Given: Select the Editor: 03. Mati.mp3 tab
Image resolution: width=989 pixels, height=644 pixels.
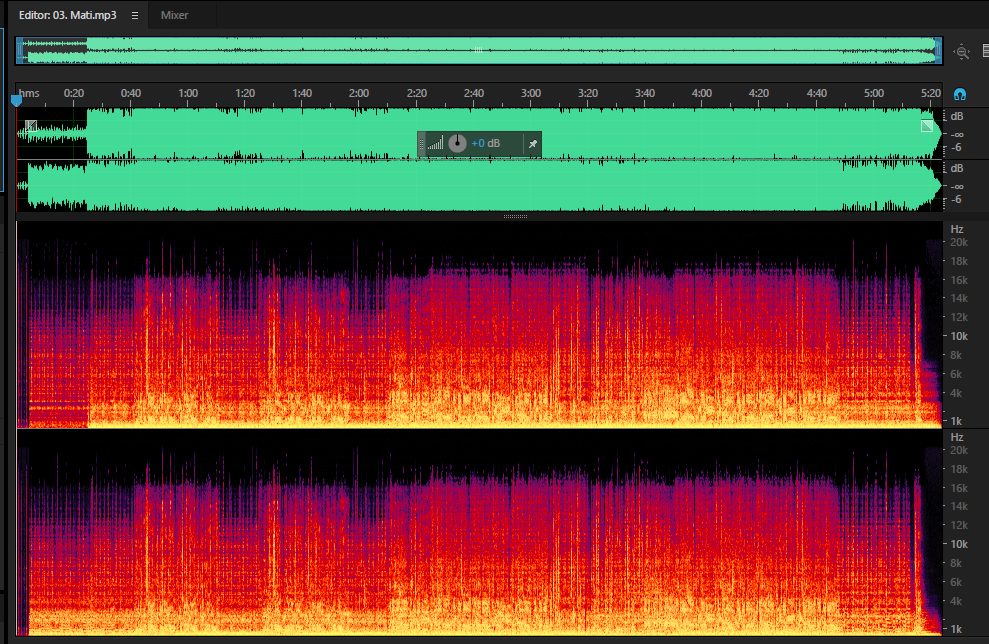Looking at the screenshot, I should [x=67, y=15].
